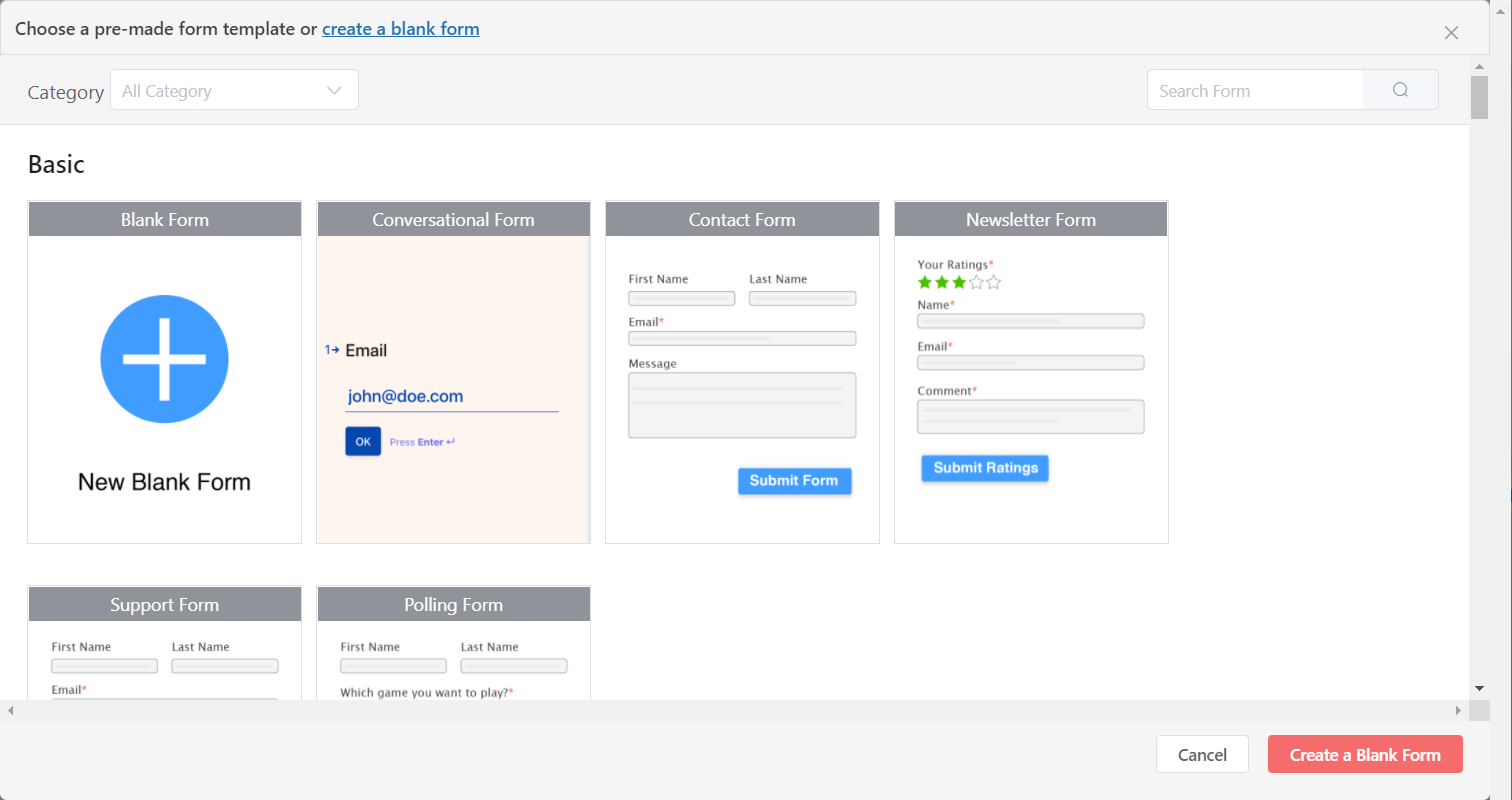Click the up arrow on the vertical scrollbar
Screen dimensions: 1512x800
[1480, 67]
